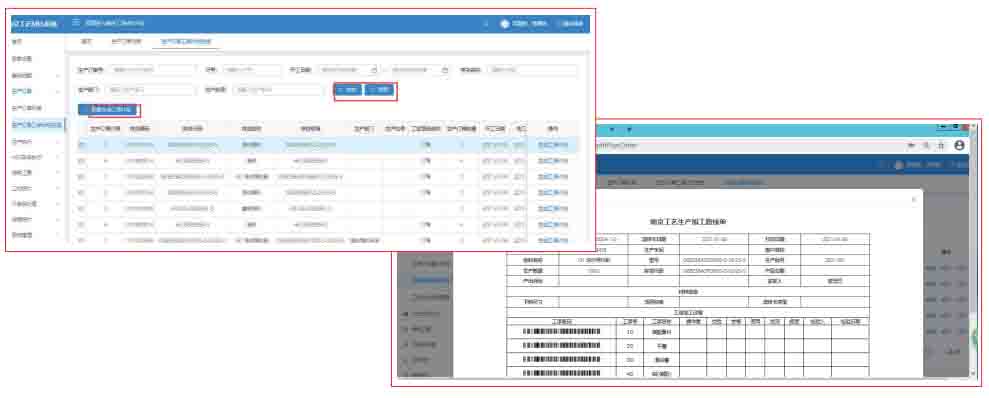The image size is (989, 398).
Task: Click the blue search button in red box
Action: click(348, 90)
